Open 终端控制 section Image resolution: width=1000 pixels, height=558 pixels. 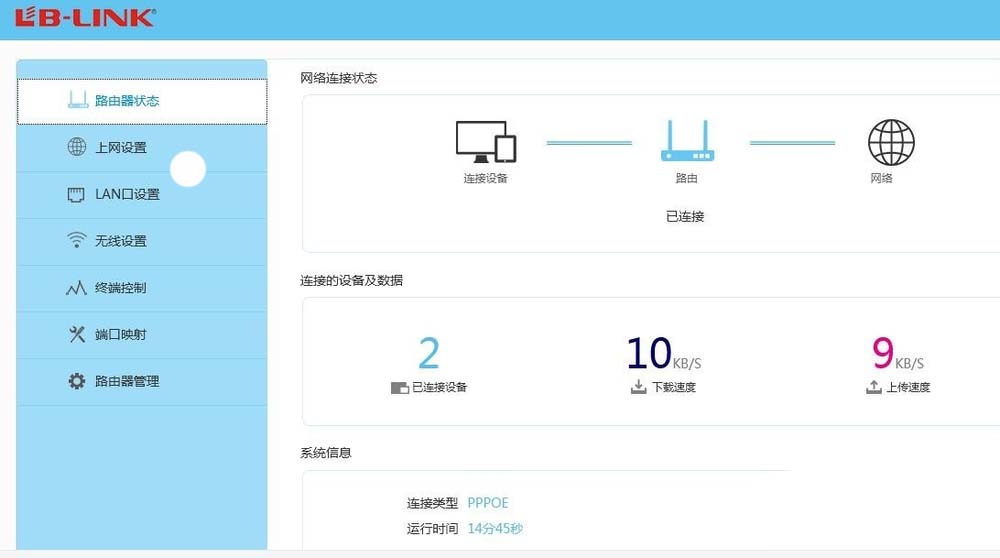[142, 288]
